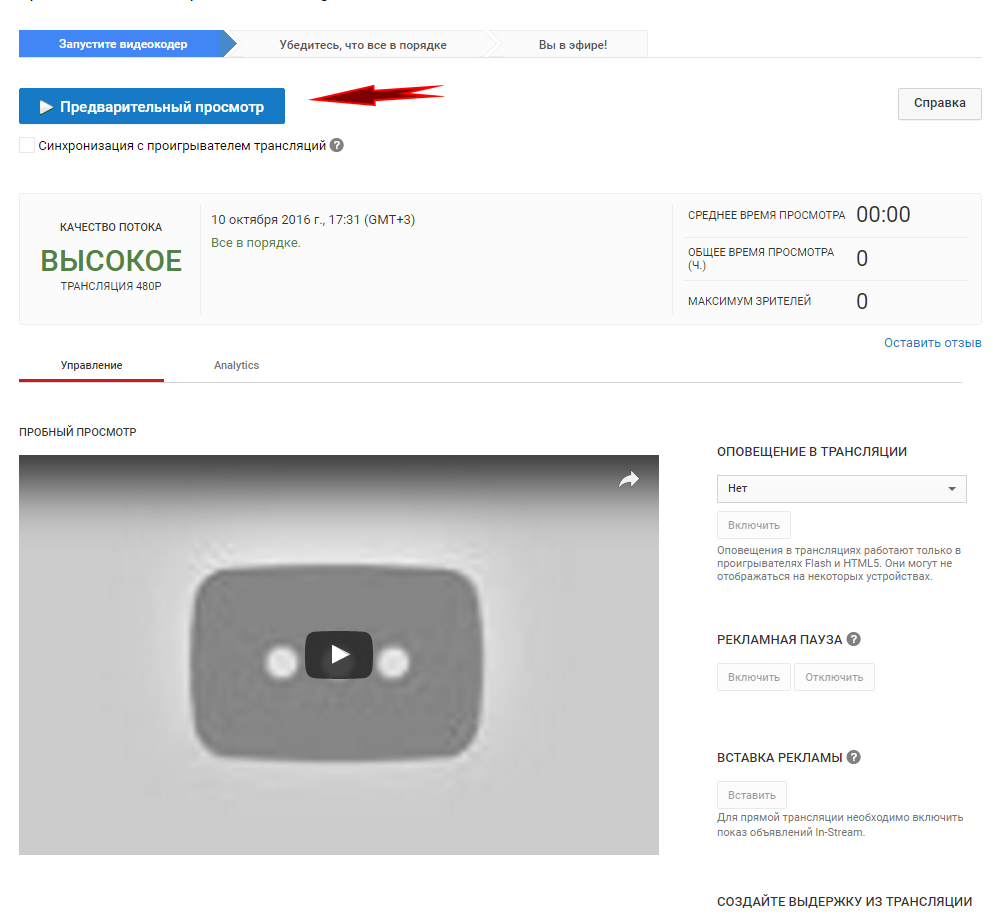Enable Синхронизация с проигрывателем трансляций checkbox
Viewport: 993px width, 924px height.
click(x=27, y=145)
